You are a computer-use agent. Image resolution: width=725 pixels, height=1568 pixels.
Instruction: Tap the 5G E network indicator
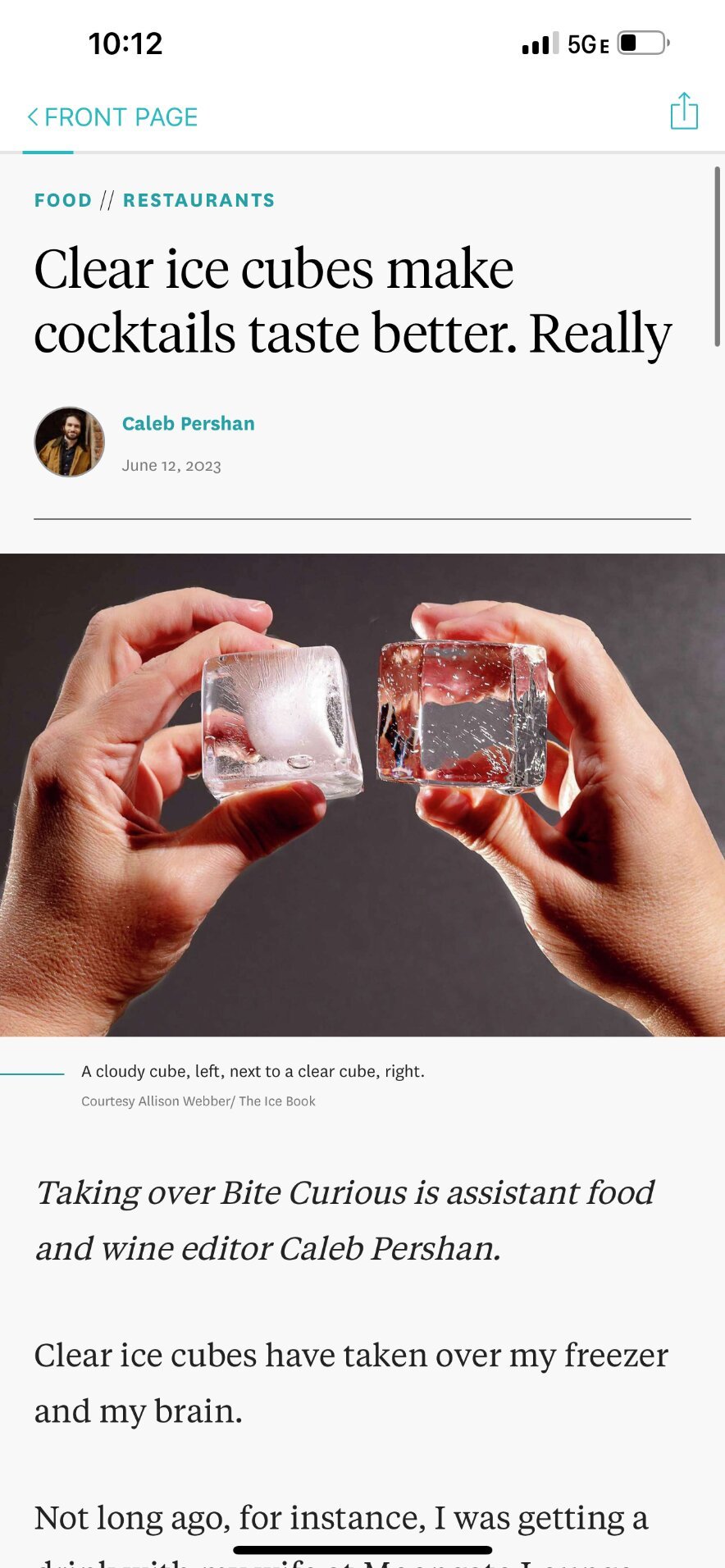pyautogui.click(x=588, y=44)
